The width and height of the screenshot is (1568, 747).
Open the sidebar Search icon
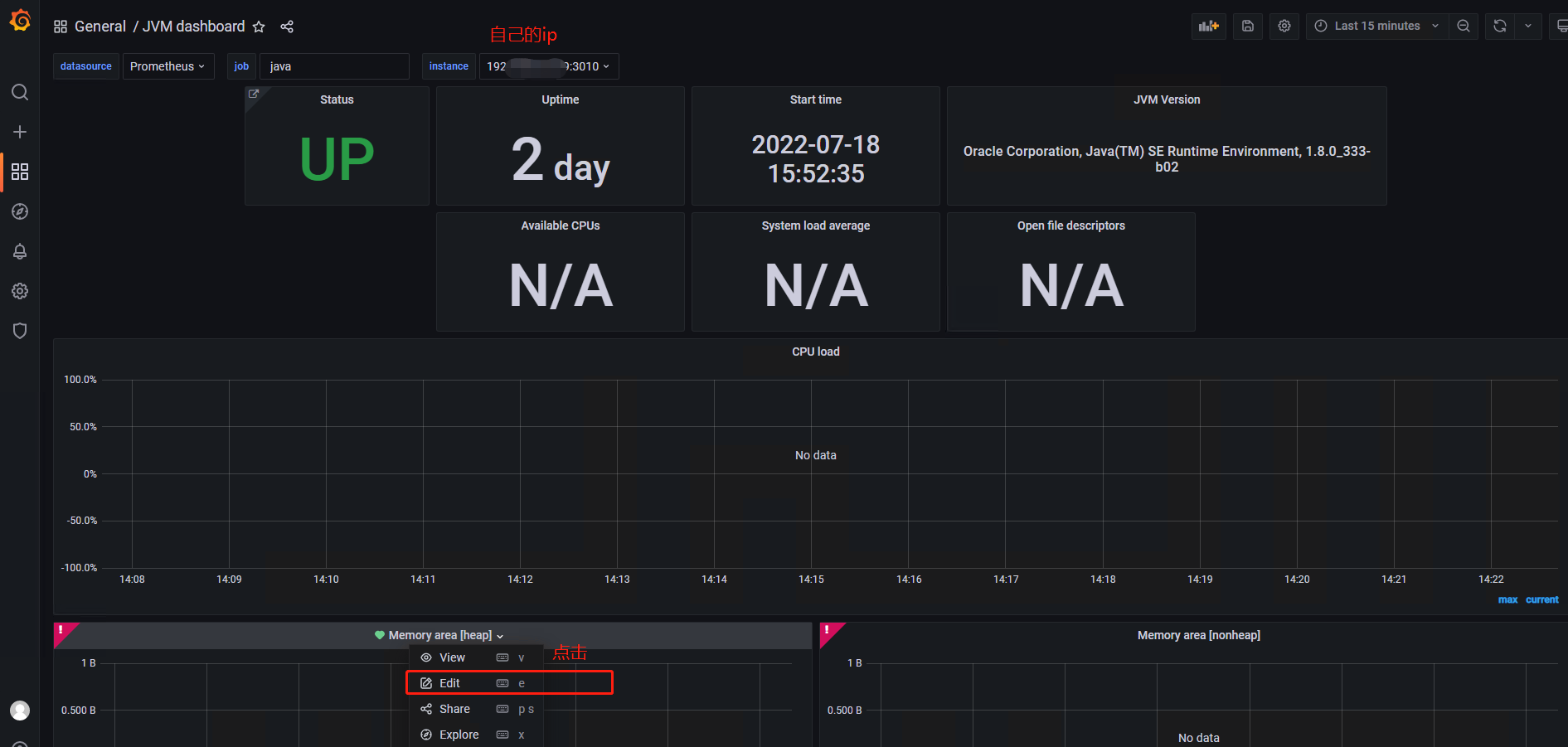[x=20, y=92]
